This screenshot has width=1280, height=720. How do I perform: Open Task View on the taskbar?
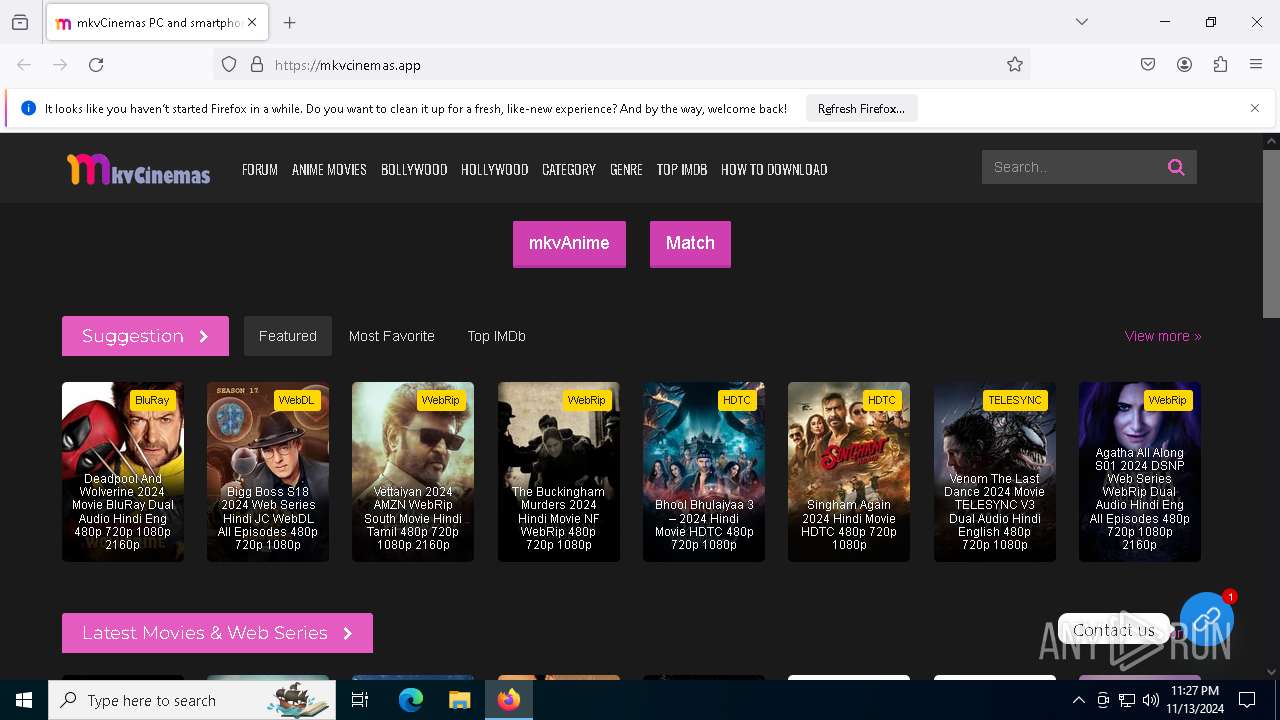[360, 700]
